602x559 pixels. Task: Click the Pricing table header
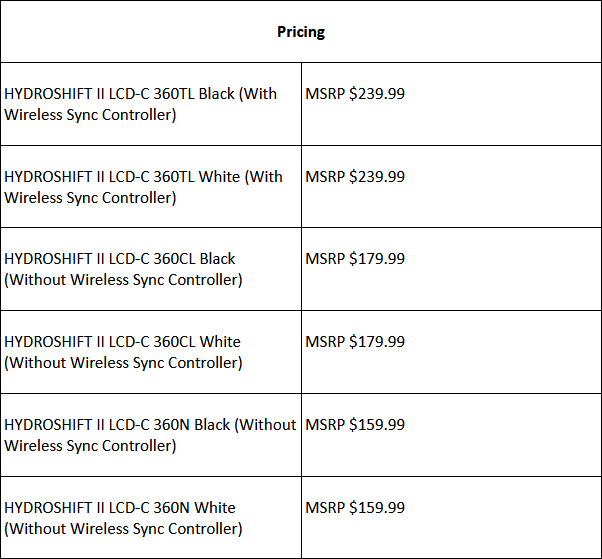[301, 31]
